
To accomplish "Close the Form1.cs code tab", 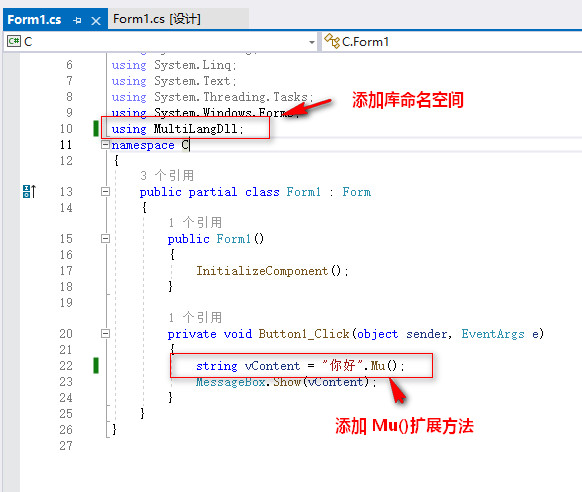I will point(96,21).
